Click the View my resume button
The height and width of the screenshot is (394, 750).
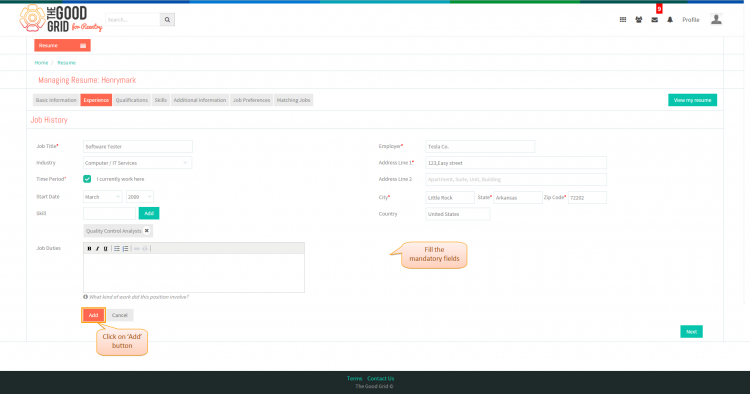click(x=692, y=100)
